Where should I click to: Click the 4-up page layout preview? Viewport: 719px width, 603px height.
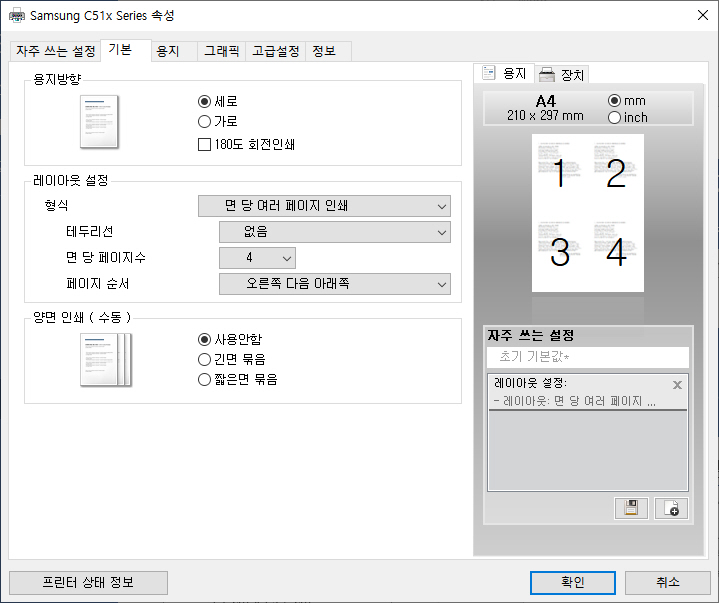[588, 213]
